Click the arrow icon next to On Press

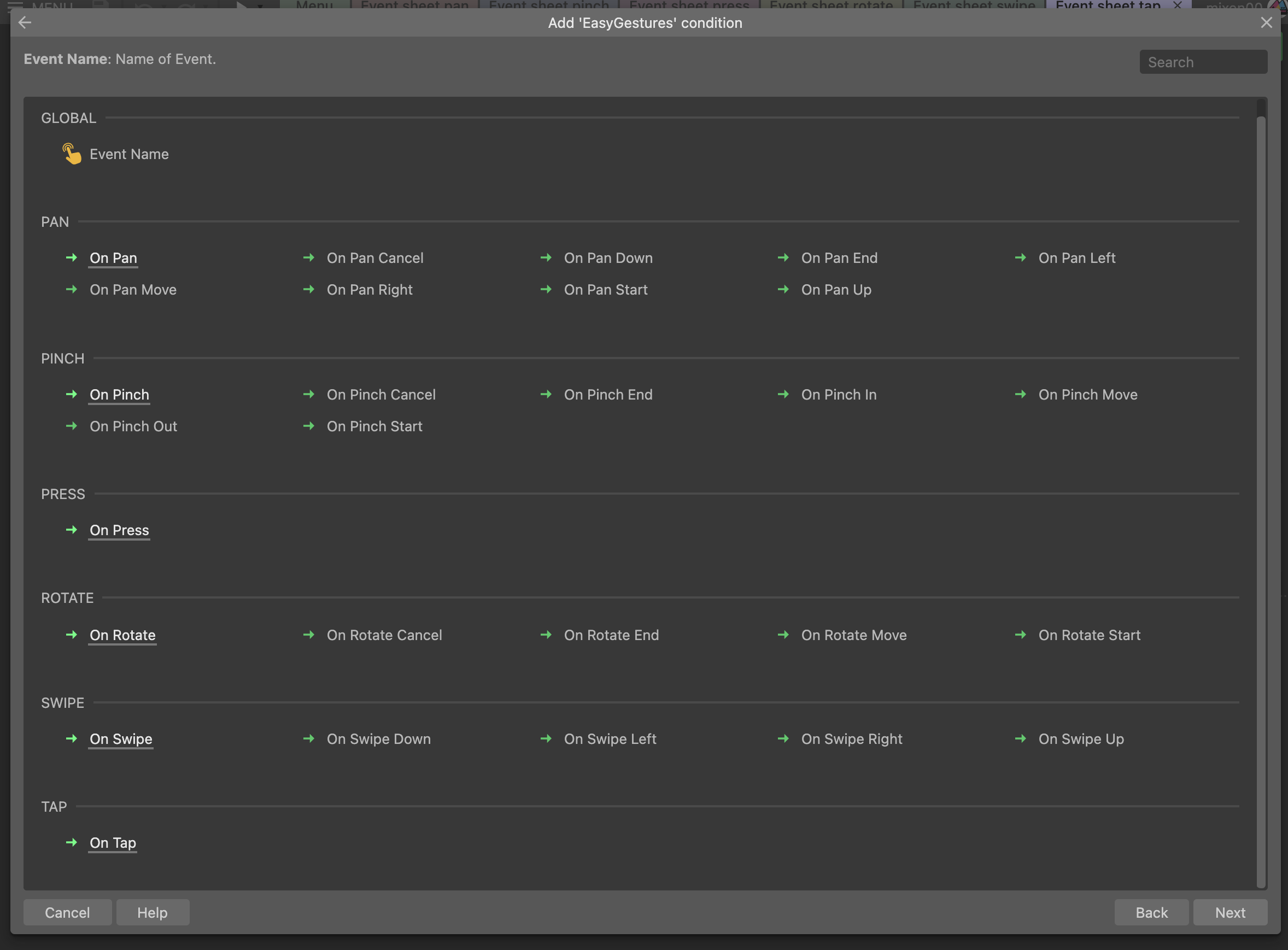pos(71,530)
